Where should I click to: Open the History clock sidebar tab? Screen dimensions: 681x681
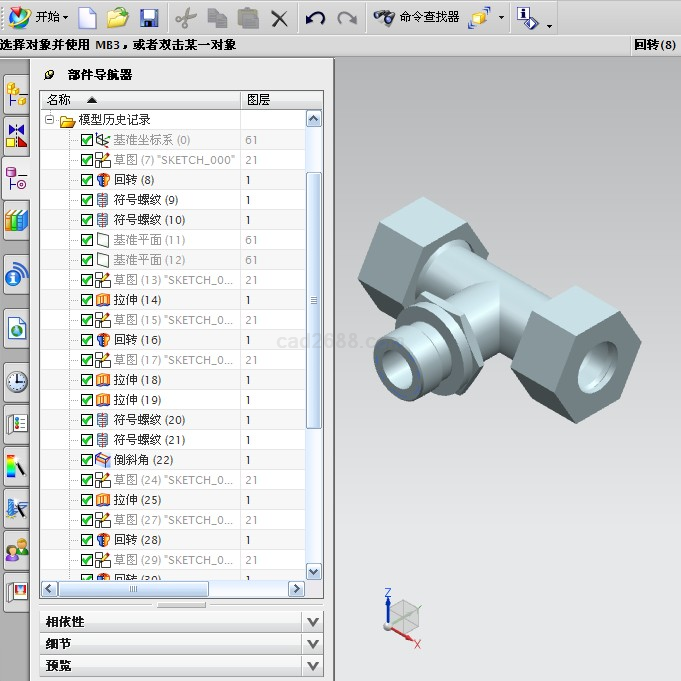point(16,381)
